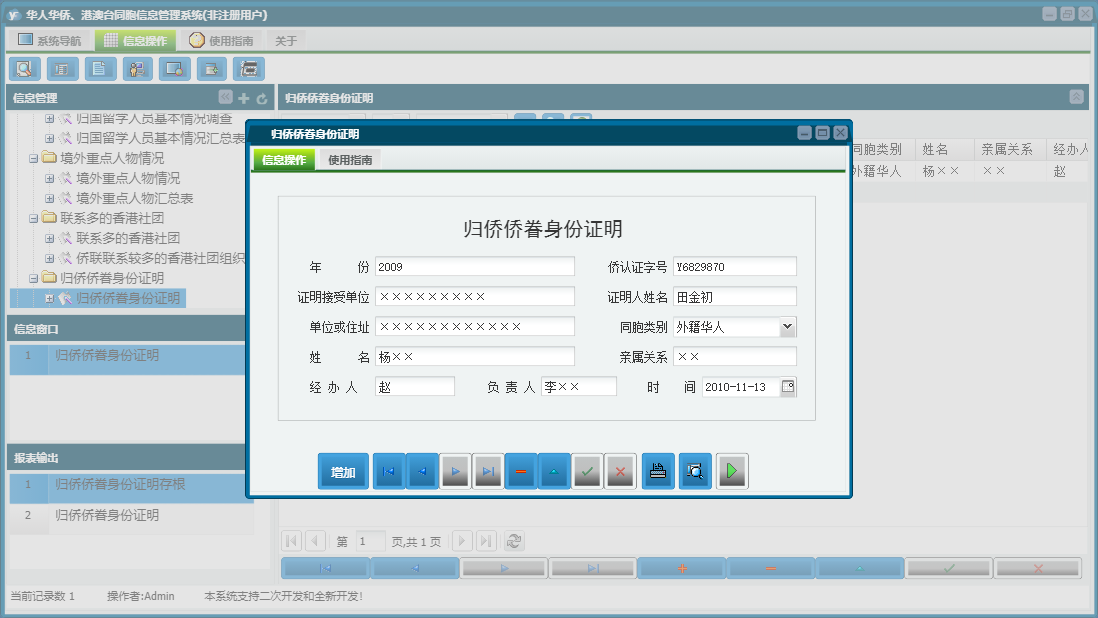Expand the 侨联联系较多的香港社团组织 node
The width and height of the screenshot is (1098, 618).
click(x=49, y=258)
